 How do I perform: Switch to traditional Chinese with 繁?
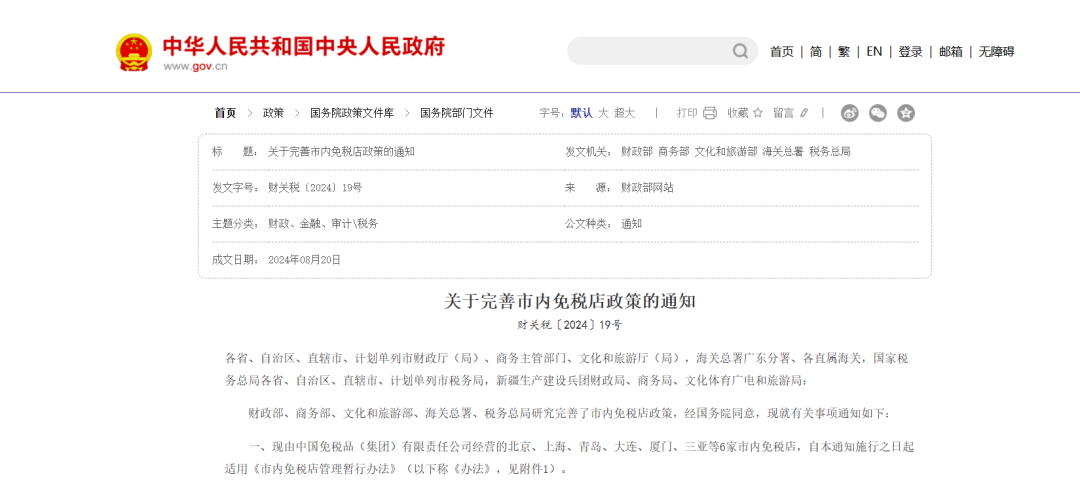(844, 52)
